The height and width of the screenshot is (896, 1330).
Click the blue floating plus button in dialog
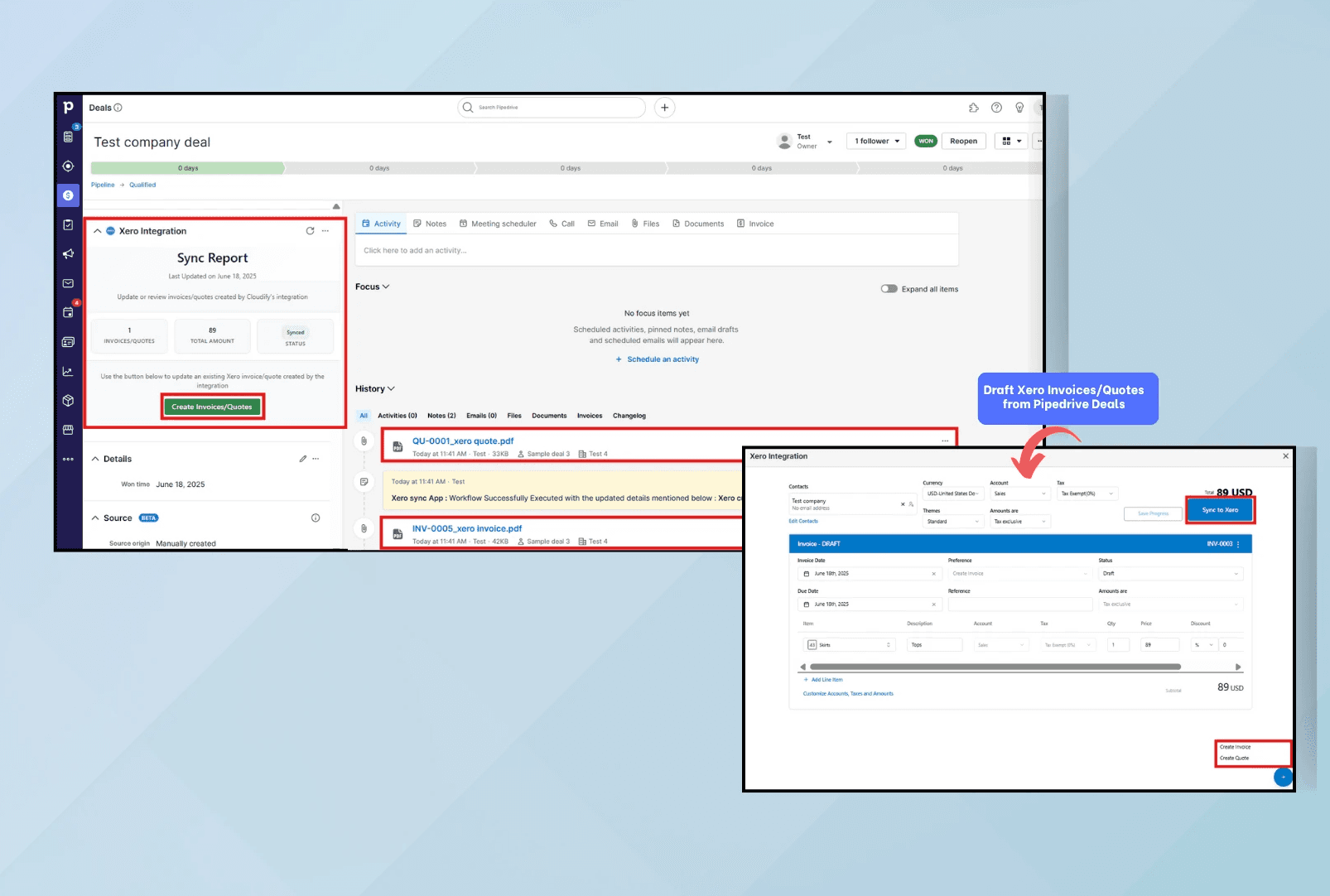[x=1283, y=777]
